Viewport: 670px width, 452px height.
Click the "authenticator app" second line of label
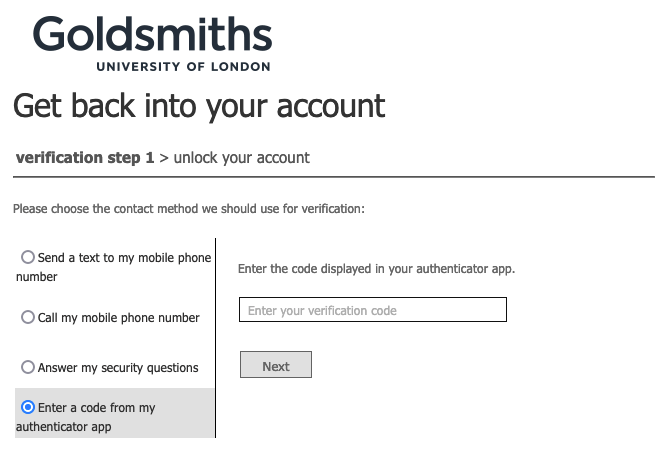(64, 427)
